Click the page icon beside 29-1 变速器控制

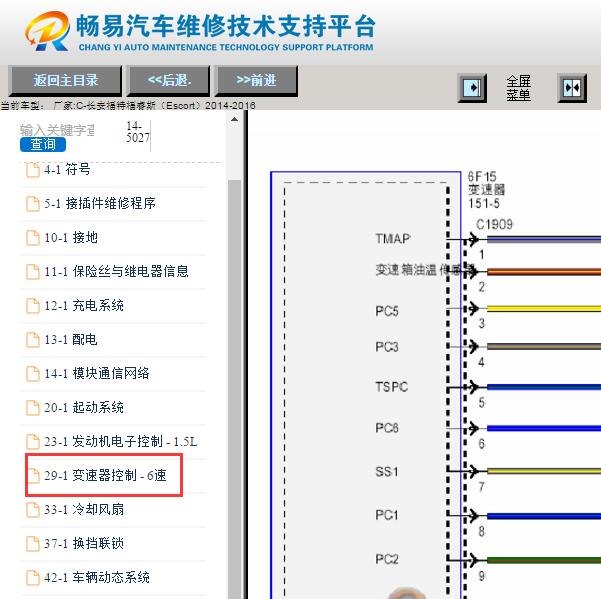click(33, 476)
